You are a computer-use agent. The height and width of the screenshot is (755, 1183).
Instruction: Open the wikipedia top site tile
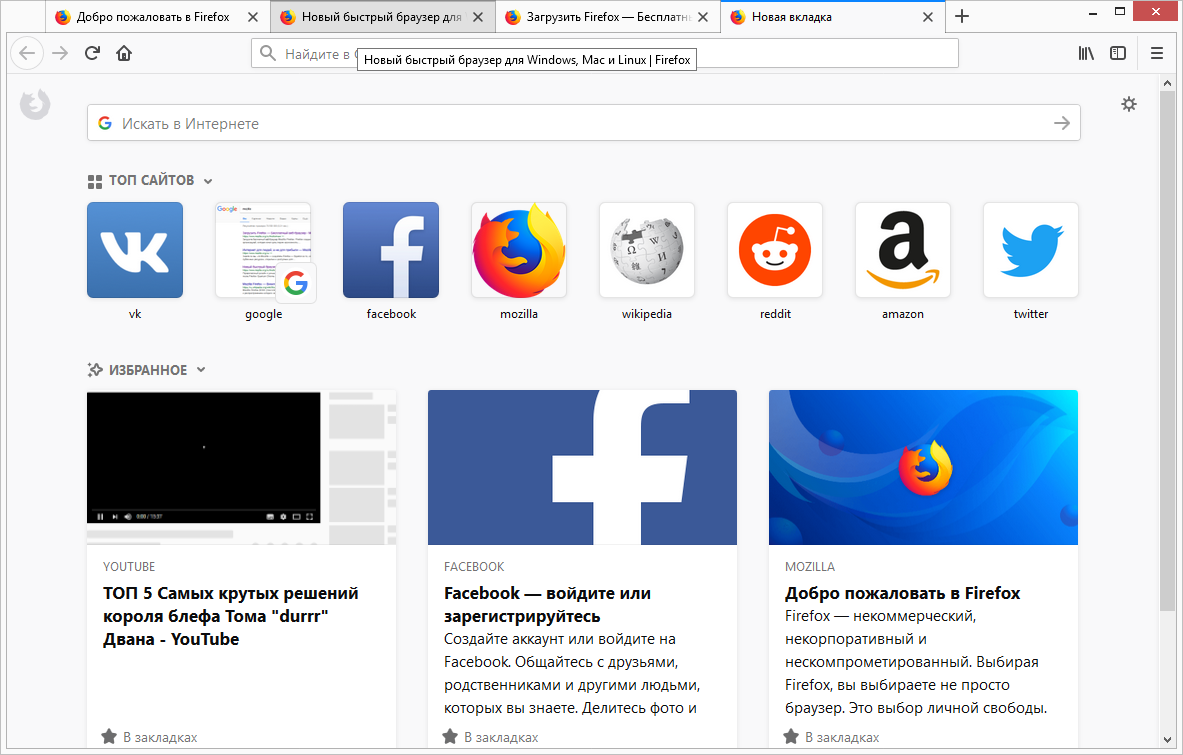coord(647,250)
